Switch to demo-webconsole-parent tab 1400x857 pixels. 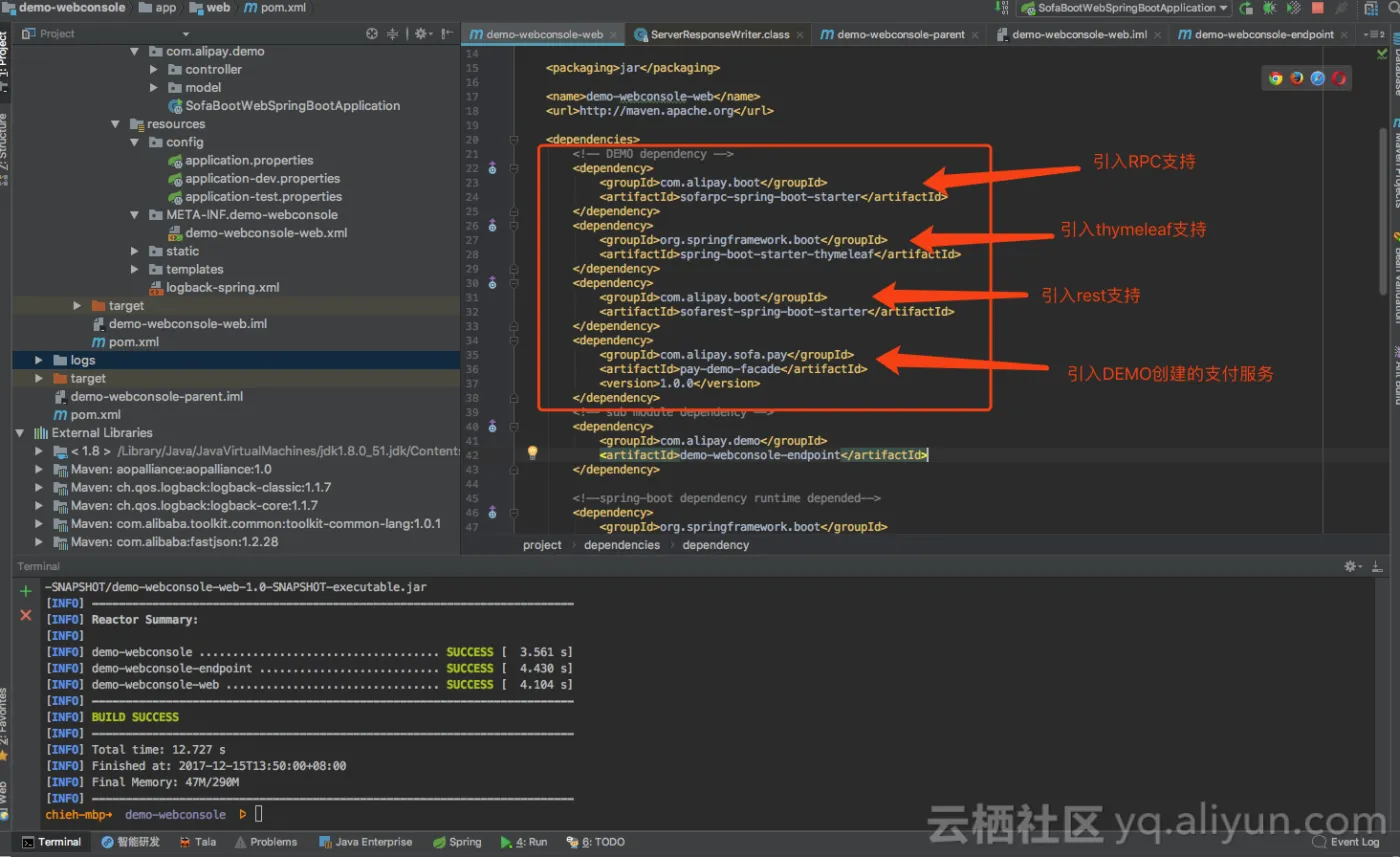coord(900,34)
